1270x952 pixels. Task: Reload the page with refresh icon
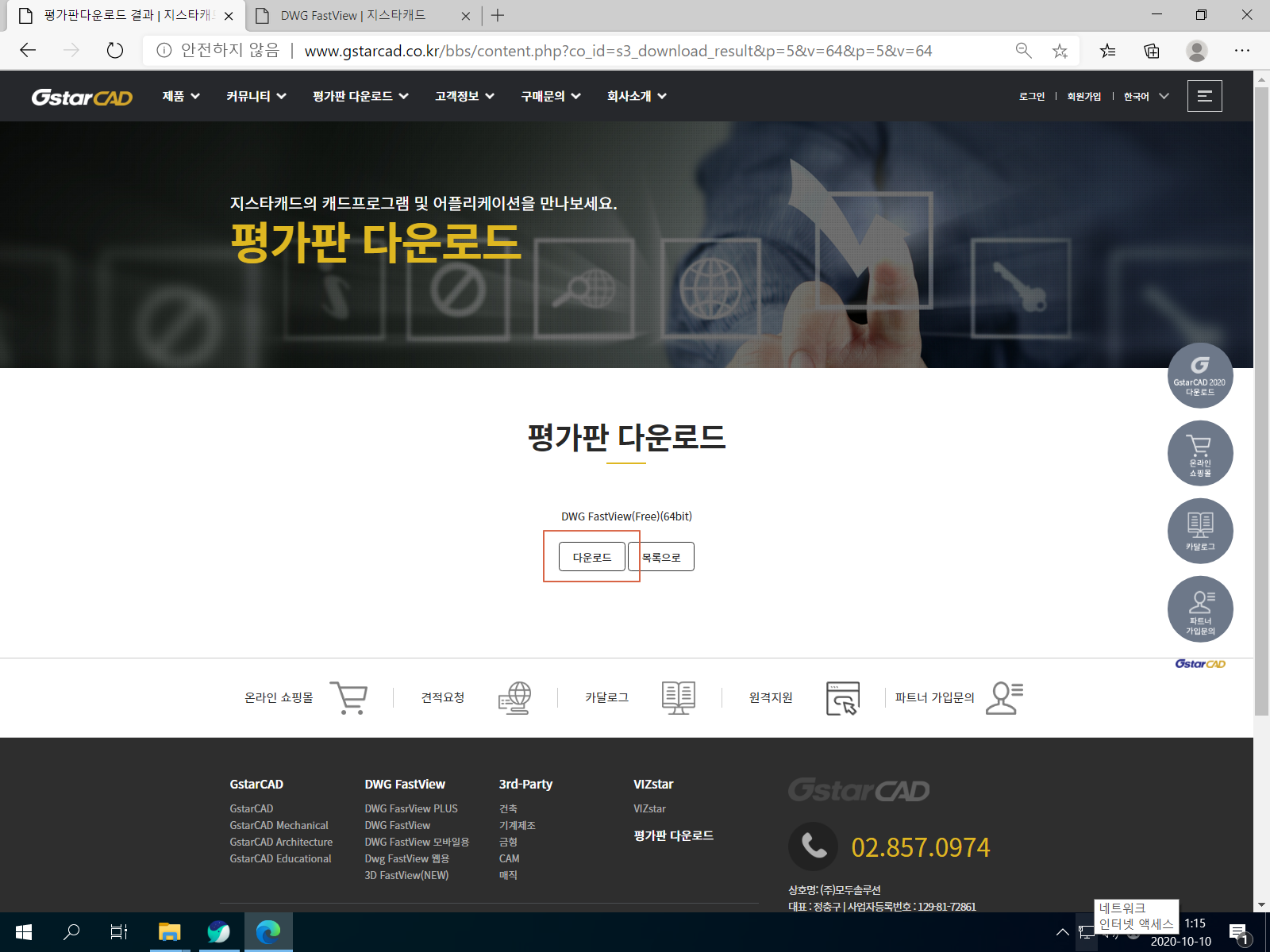click(115, 51)
